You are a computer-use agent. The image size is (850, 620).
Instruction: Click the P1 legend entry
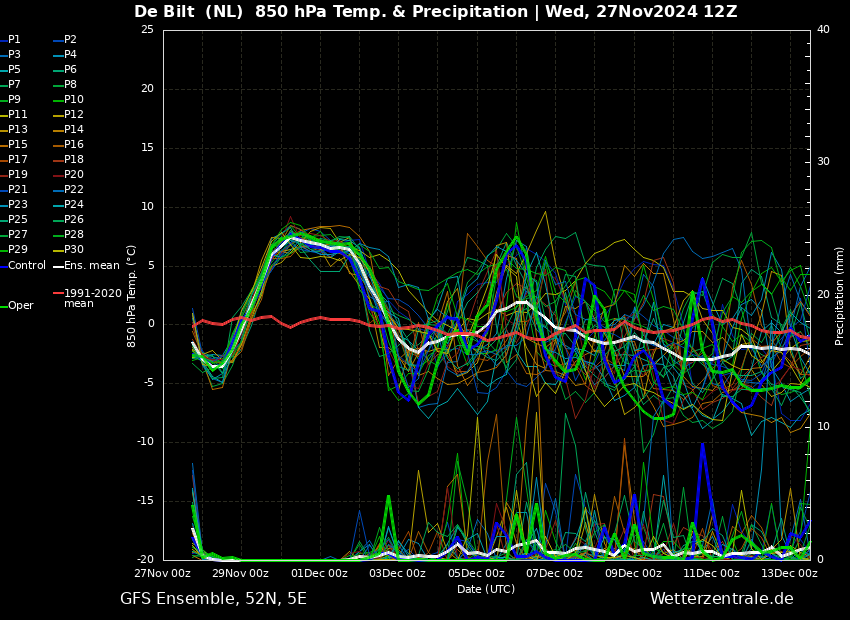point(10,40)
